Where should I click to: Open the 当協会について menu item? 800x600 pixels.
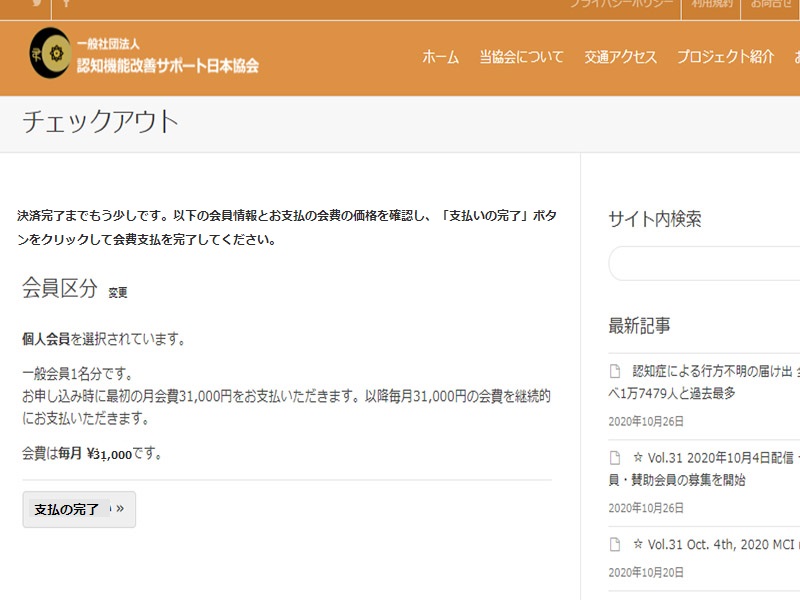coord(521,57)
